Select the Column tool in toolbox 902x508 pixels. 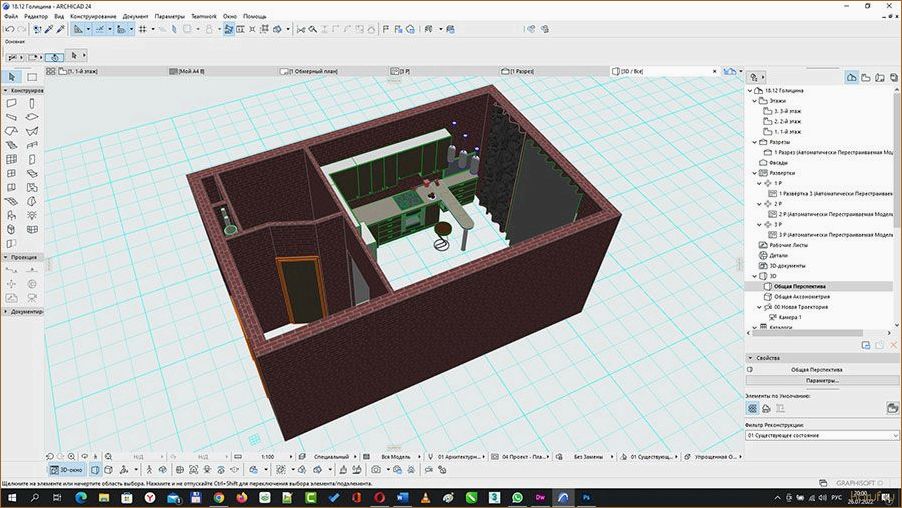32,103
